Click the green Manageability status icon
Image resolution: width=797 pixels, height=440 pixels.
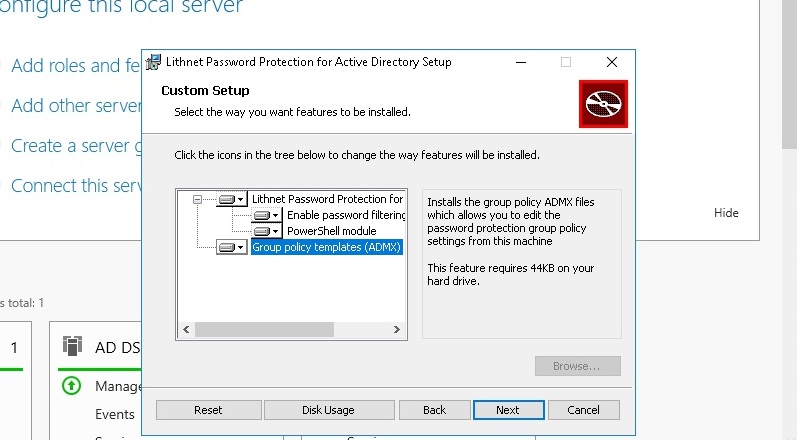pyautogui.click(x=71, y=385)
